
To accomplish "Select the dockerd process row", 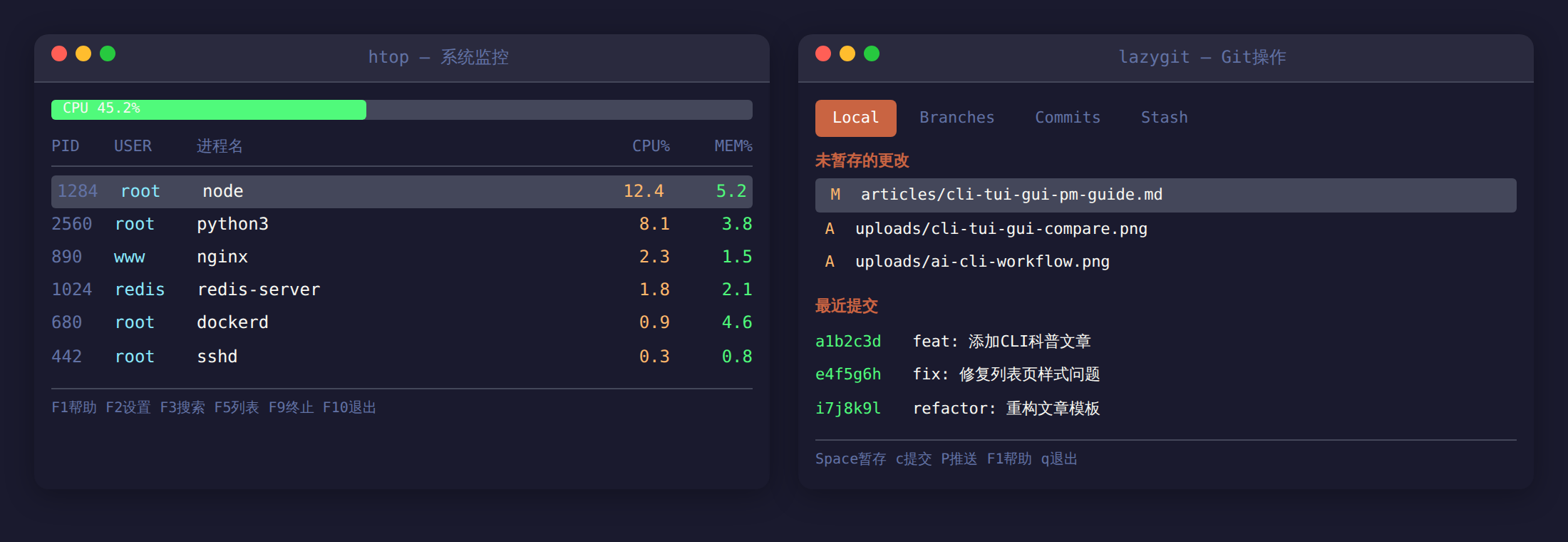I will pyautogui.click(x=402, y=322).
